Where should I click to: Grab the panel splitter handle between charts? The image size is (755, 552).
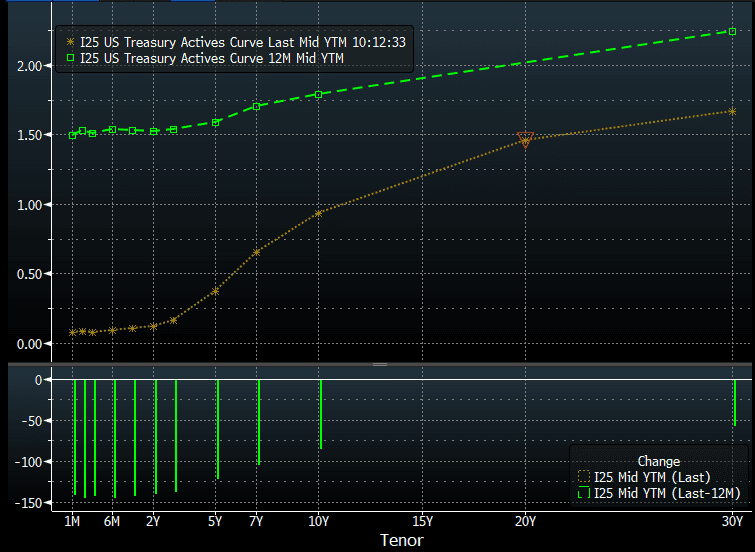380,365
